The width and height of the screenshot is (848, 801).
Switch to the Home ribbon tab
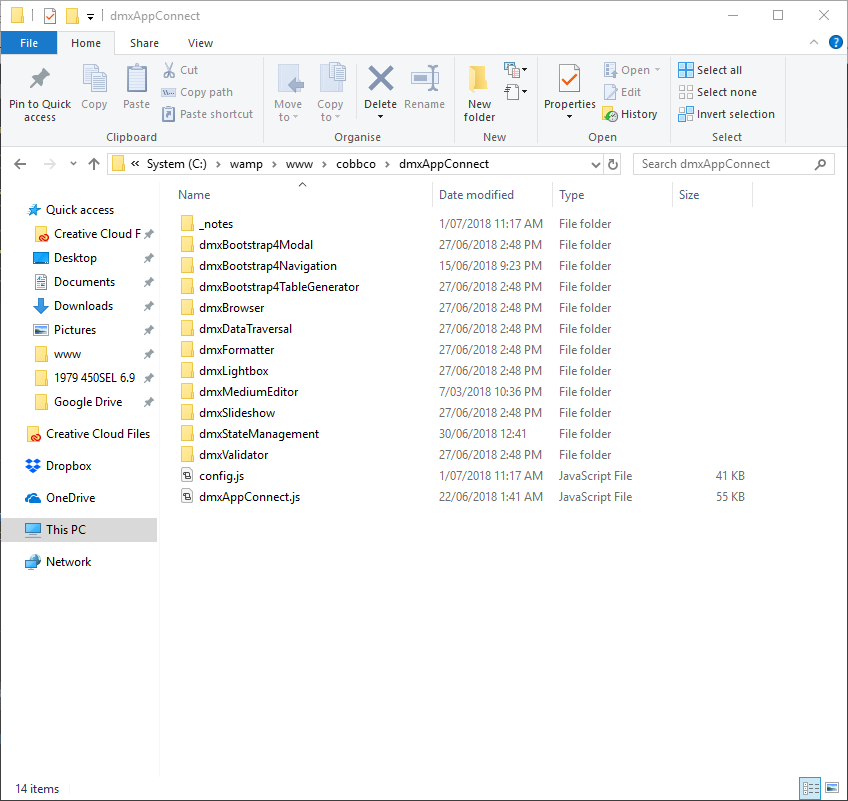click(86, 43)
